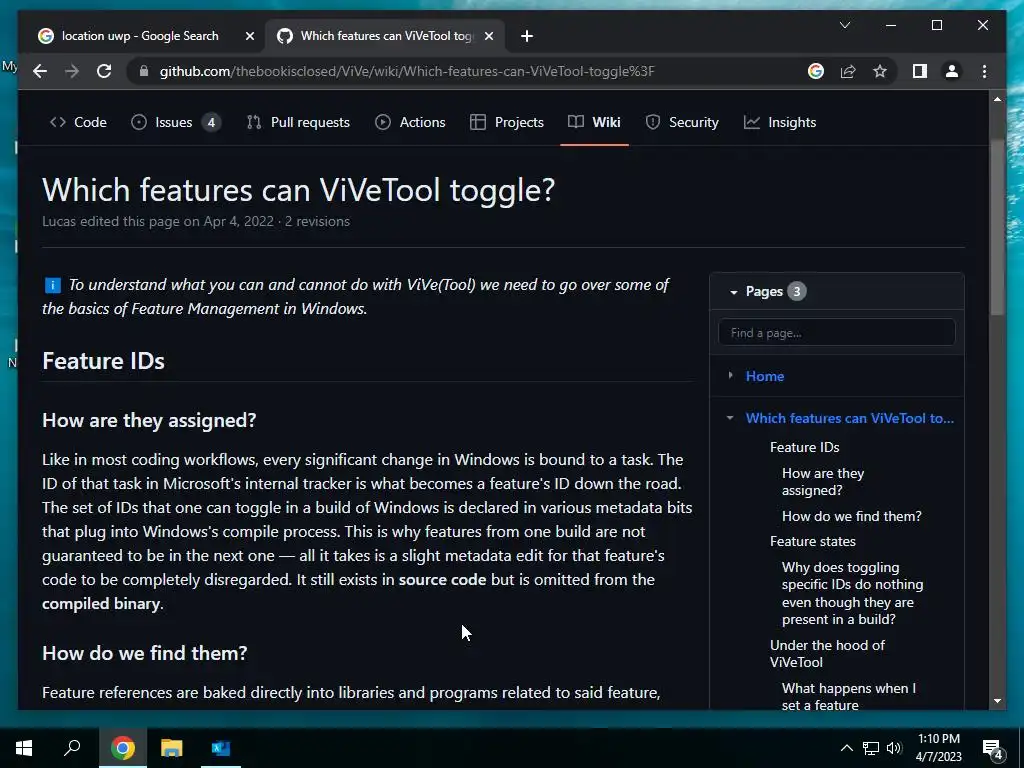Click the Chrome taskbar icon
1024x768 pixels.
123,748
